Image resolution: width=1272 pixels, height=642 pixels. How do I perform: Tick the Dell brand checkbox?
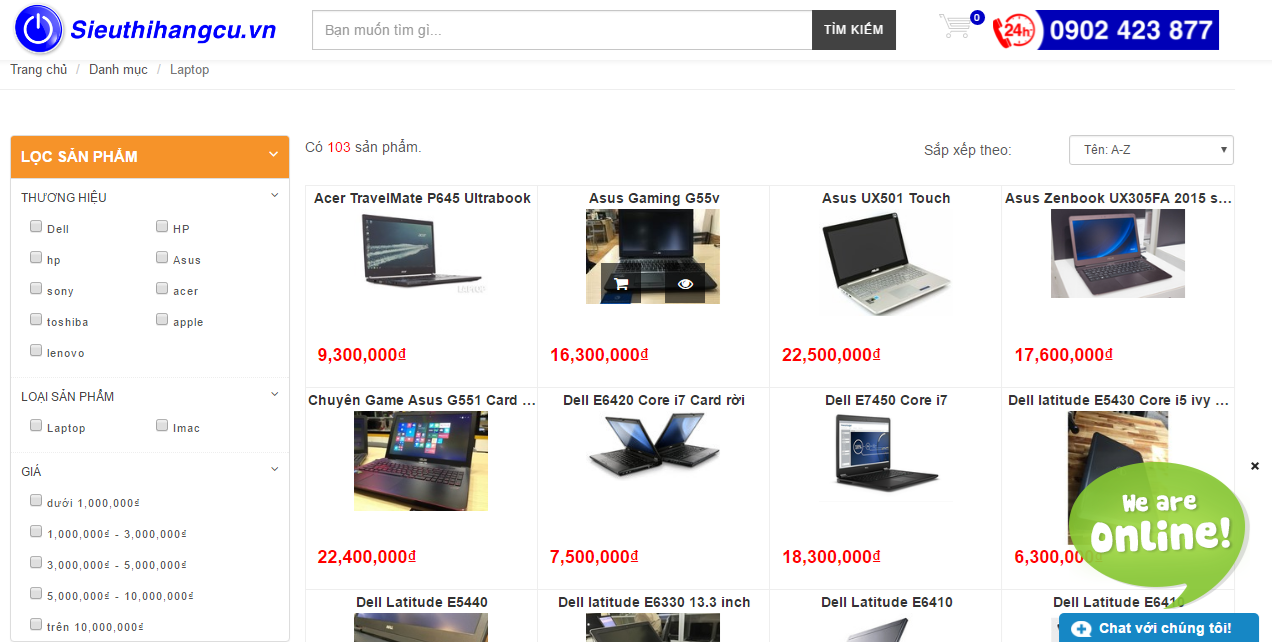click(x=36, y=227)
